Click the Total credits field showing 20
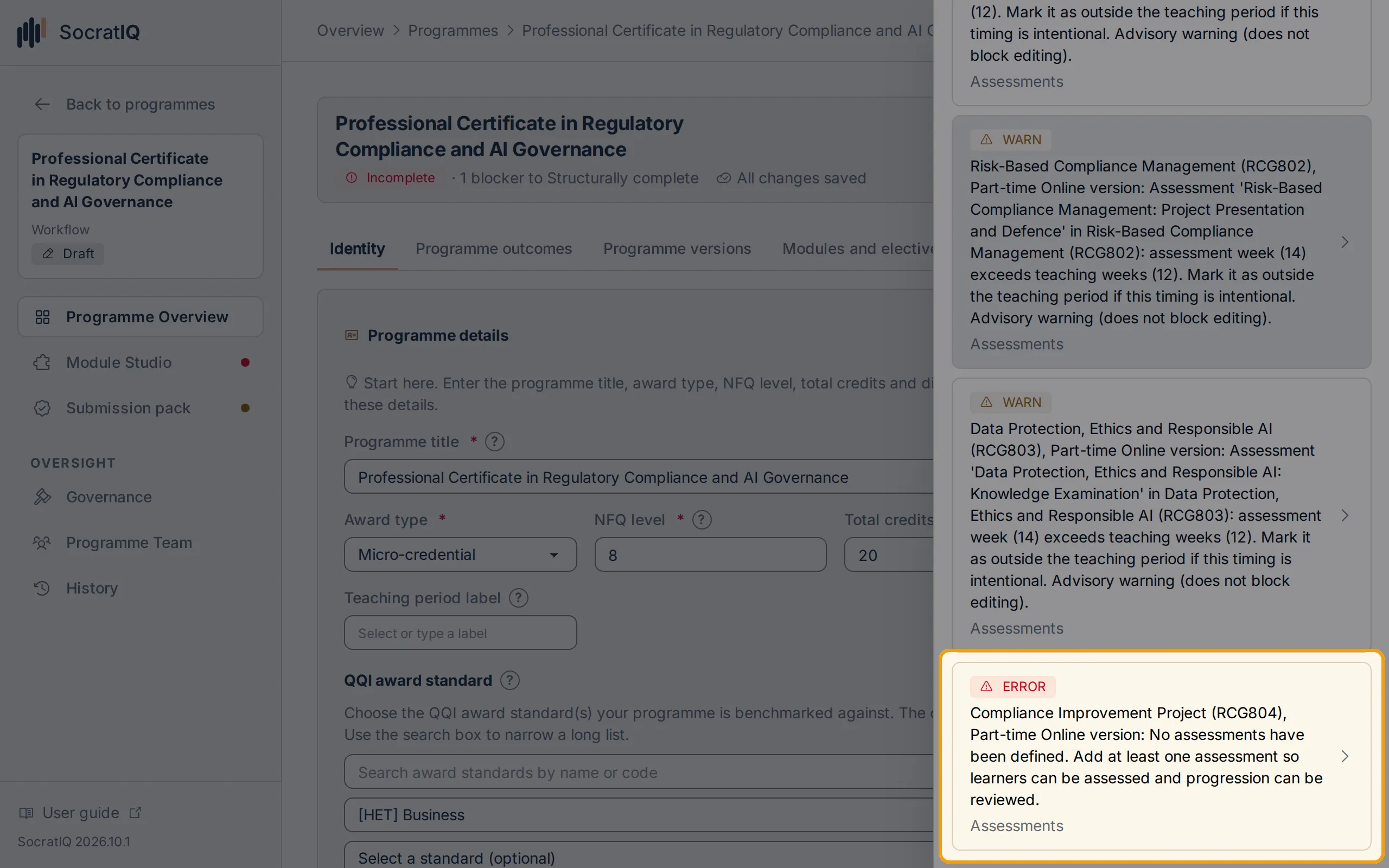 pos(889,554)
